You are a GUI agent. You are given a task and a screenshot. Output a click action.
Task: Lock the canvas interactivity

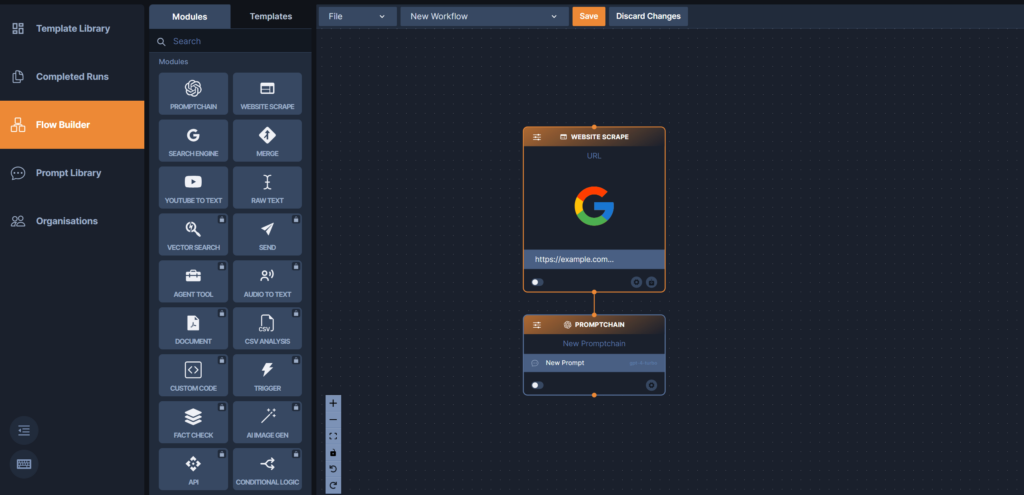tap(333, 453)
